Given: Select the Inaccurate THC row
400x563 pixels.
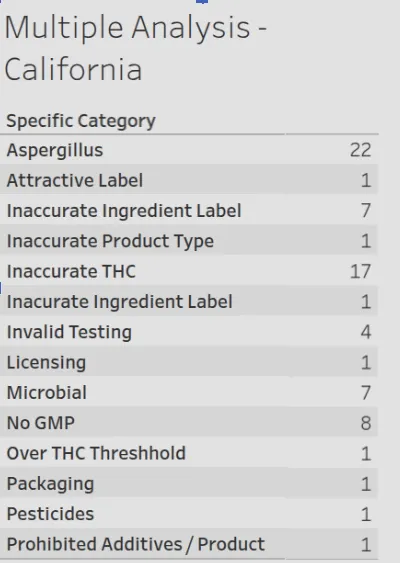Looking at the screenshot, I should coord(189,271).
